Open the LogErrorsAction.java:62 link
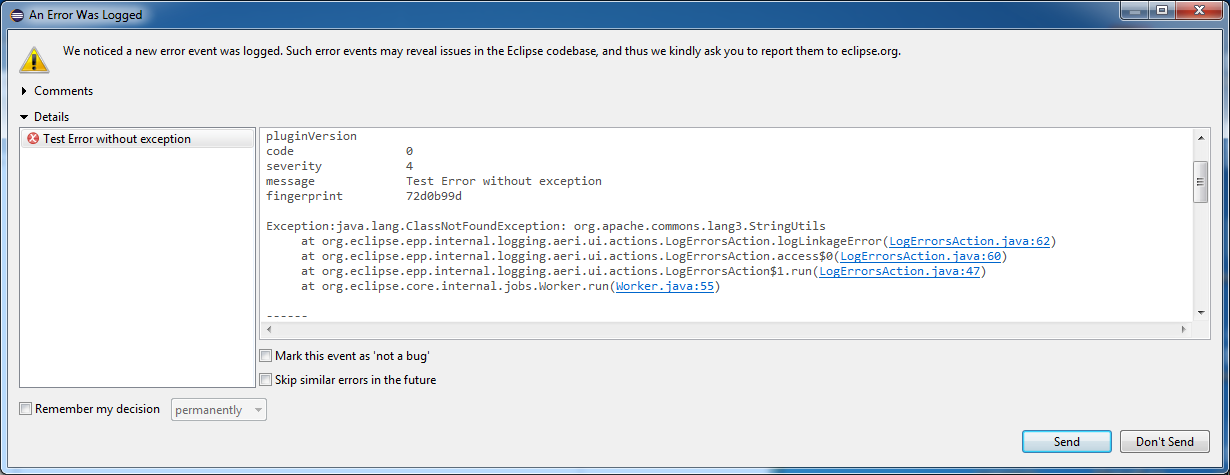The height and width of the screenshot is (475, 1230). point(969,242)
